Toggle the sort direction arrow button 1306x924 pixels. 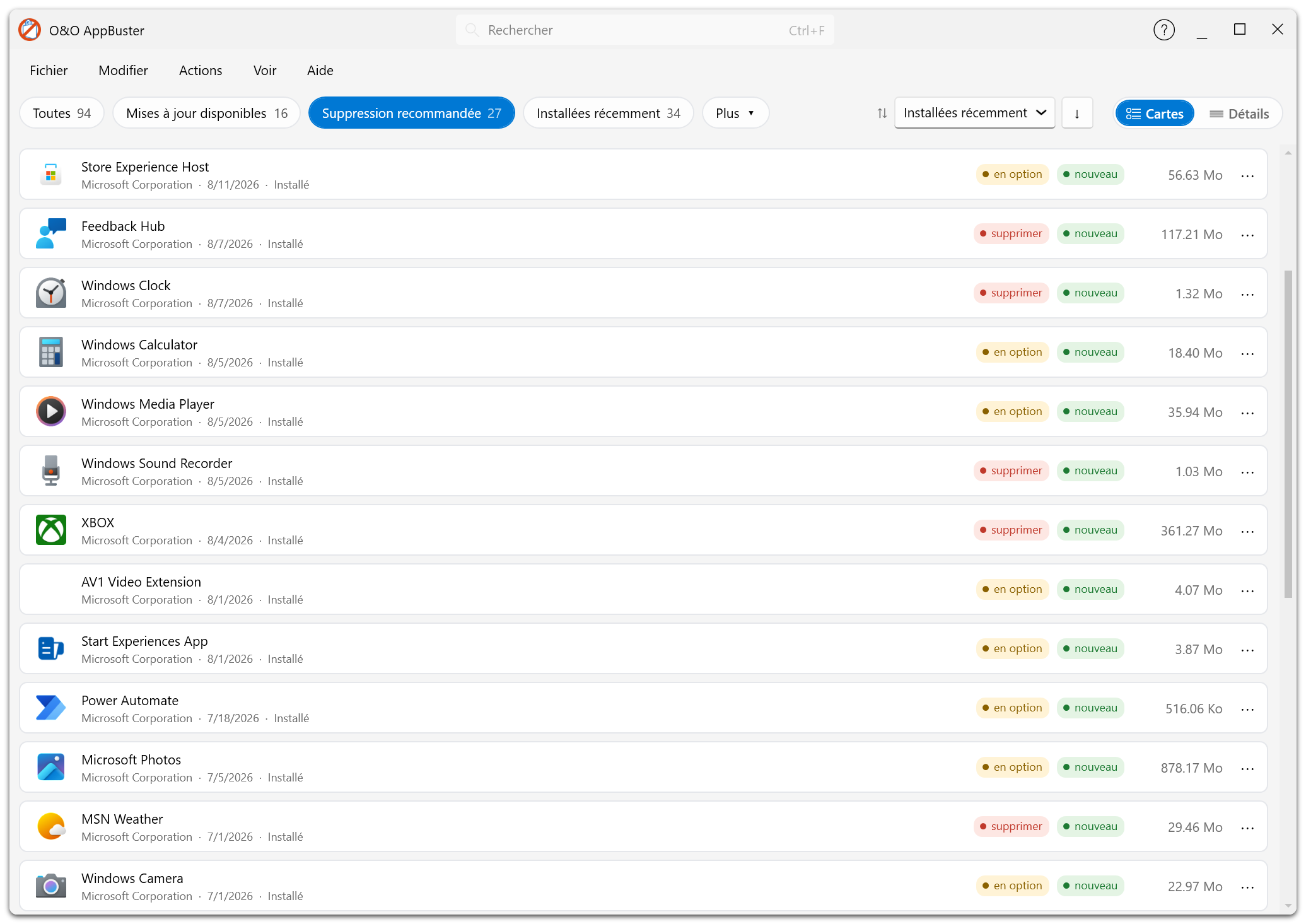[x=1077, y=114]
